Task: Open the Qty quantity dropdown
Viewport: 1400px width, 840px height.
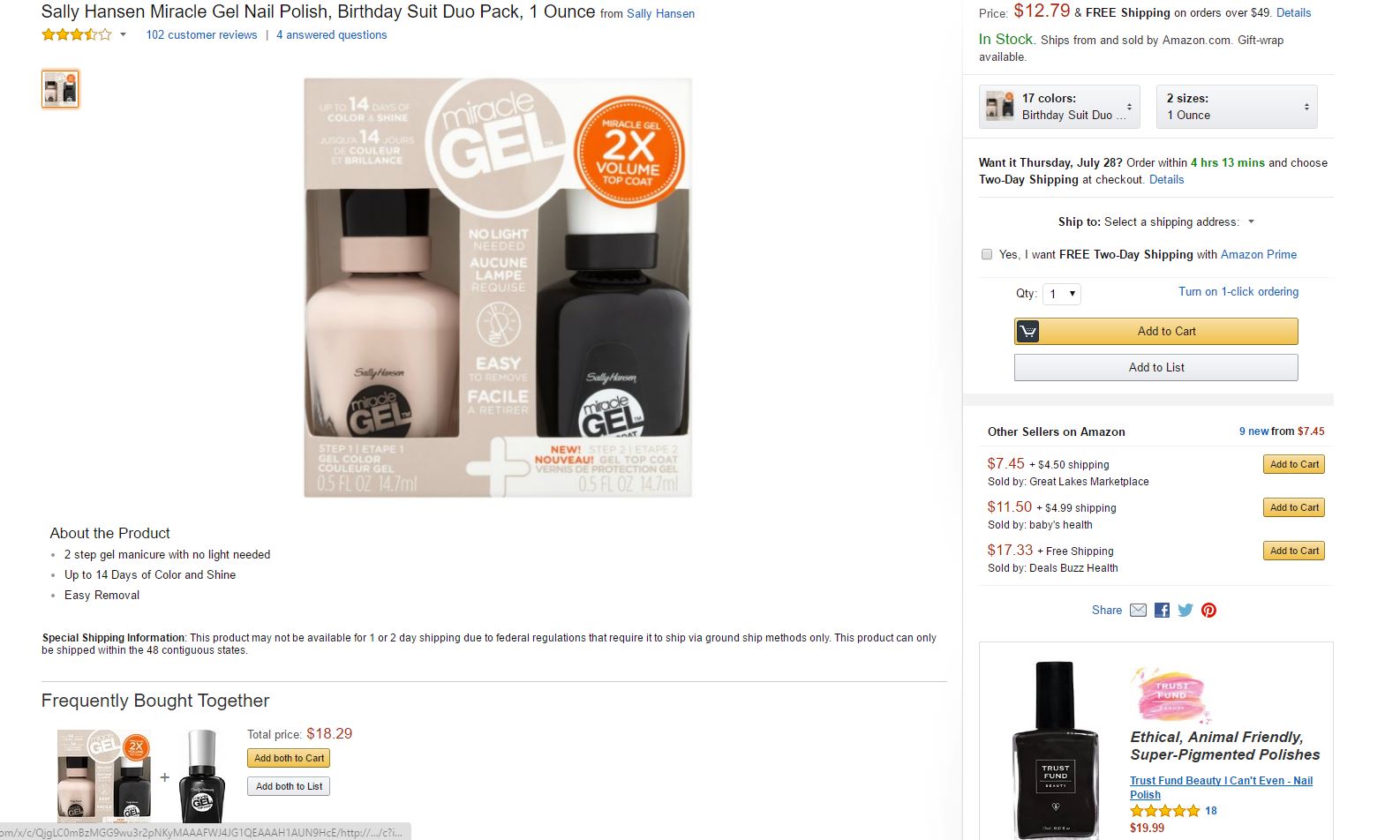Action: click(x=1061, y=294)
